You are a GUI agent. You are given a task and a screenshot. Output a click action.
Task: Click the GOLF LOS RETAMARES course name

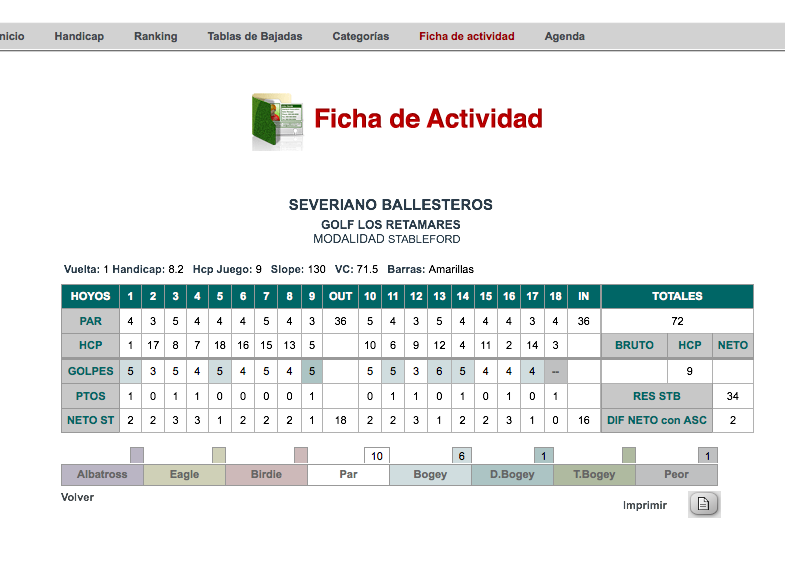click(x=390, y=225)
